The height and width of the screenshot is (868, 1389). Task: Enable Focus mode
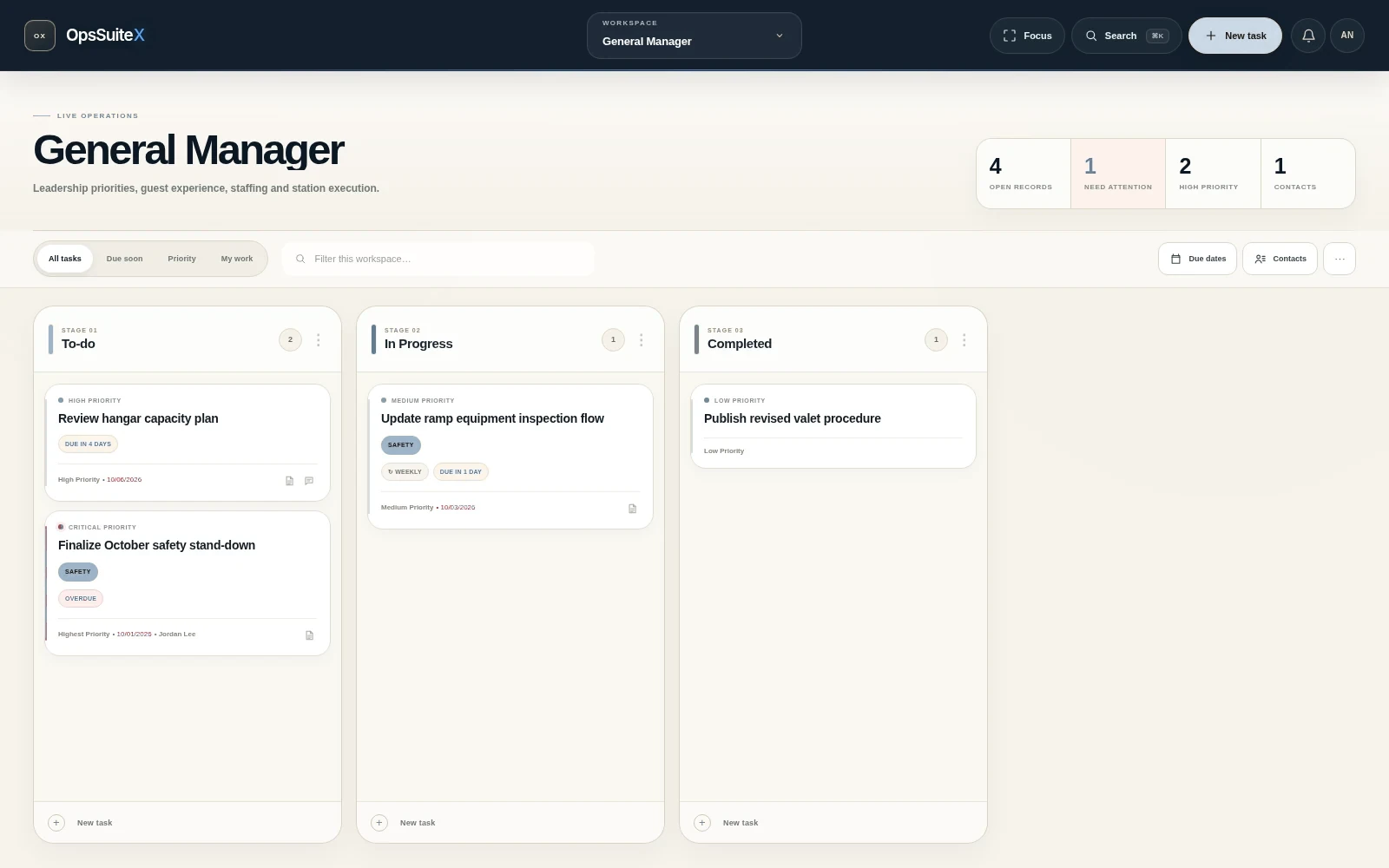coord(1027,36)
